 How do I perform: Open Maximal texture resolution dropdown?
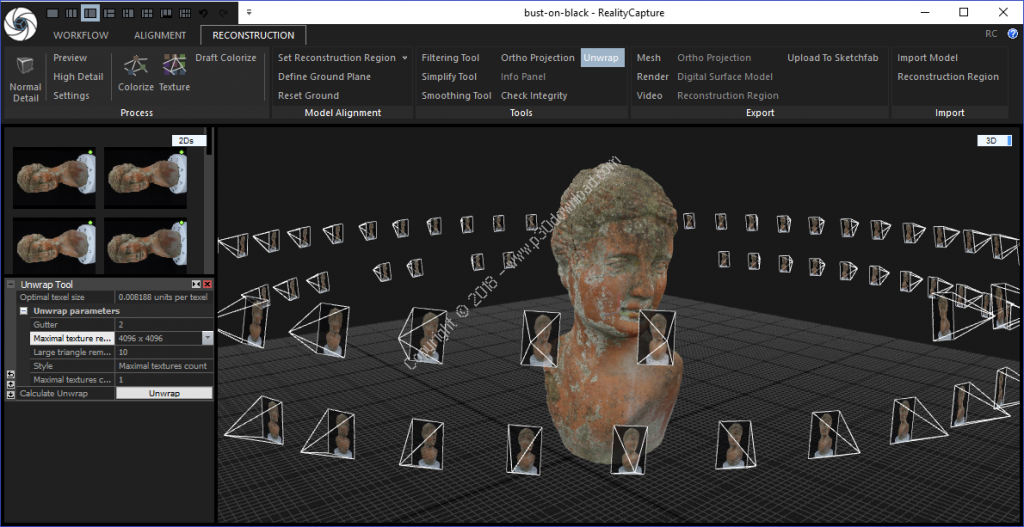coord(207,338)
